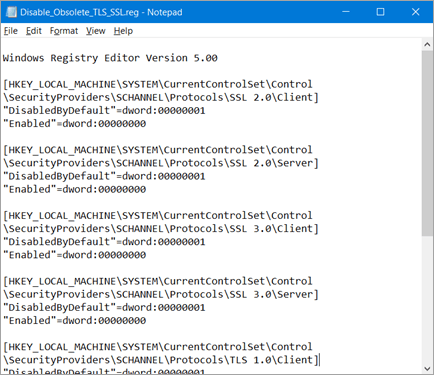Click Enabled dword line under SSL 3.0\Server

[75, 321]
